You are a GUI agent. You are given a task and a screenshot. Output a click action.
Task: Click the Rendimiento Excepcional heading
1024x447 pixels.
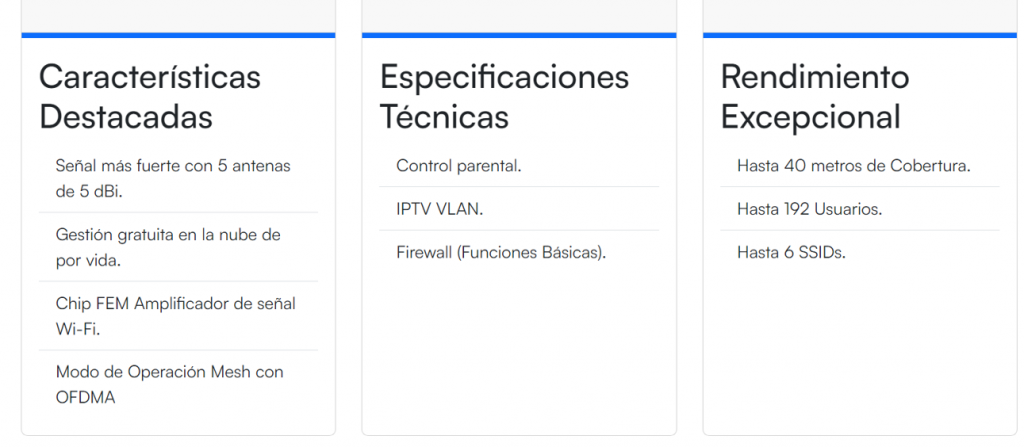tap(815, 97)
